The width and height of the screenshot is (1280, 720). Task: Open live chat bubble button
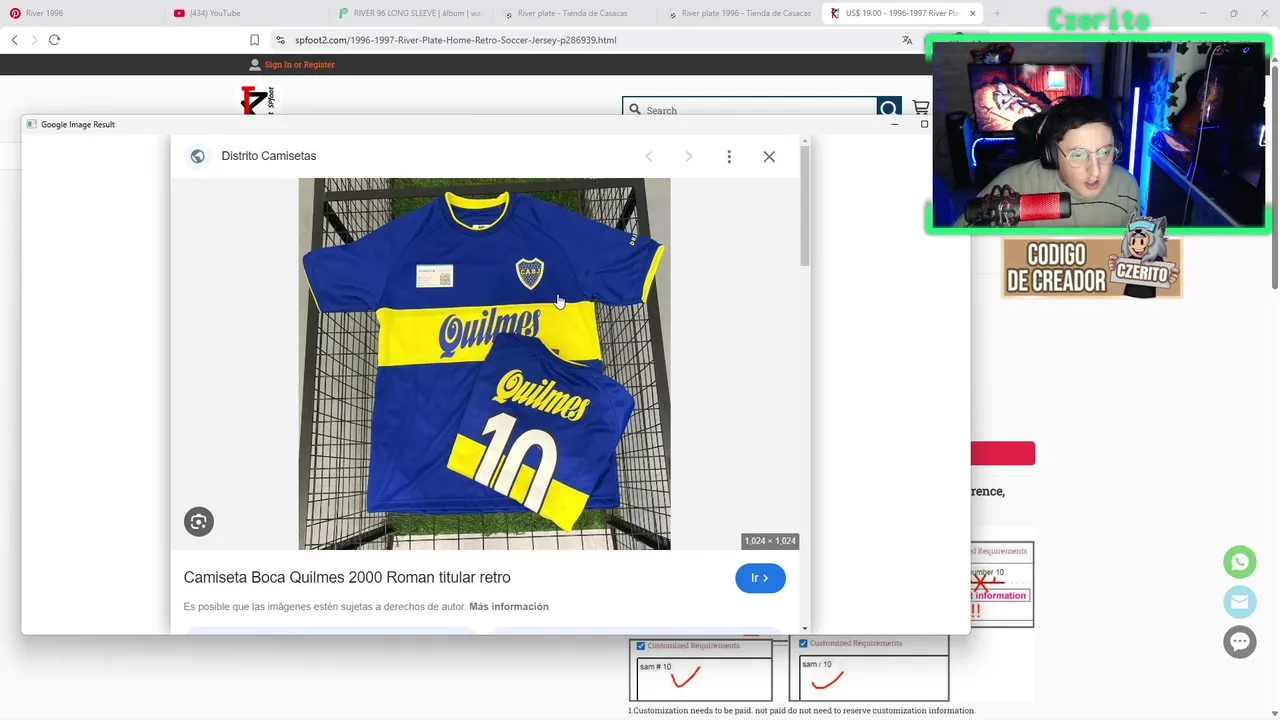(1240, 642)
